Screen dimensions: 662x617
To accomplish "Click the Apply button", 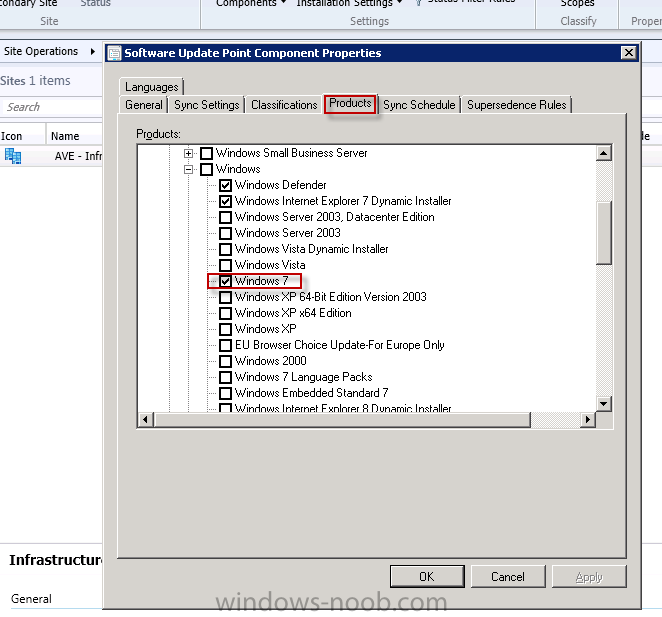I will [589, 577].
